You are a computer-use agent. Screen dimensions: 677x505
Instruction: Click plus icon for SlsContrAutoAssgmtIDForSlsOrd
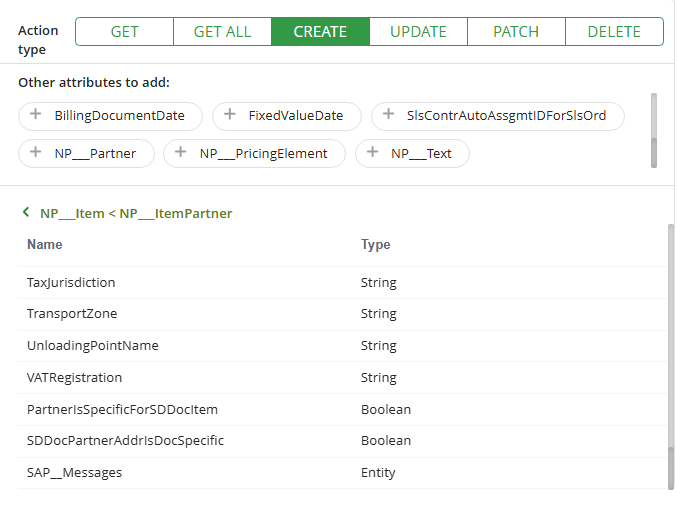pyautogui.click(x=389, y=114)
